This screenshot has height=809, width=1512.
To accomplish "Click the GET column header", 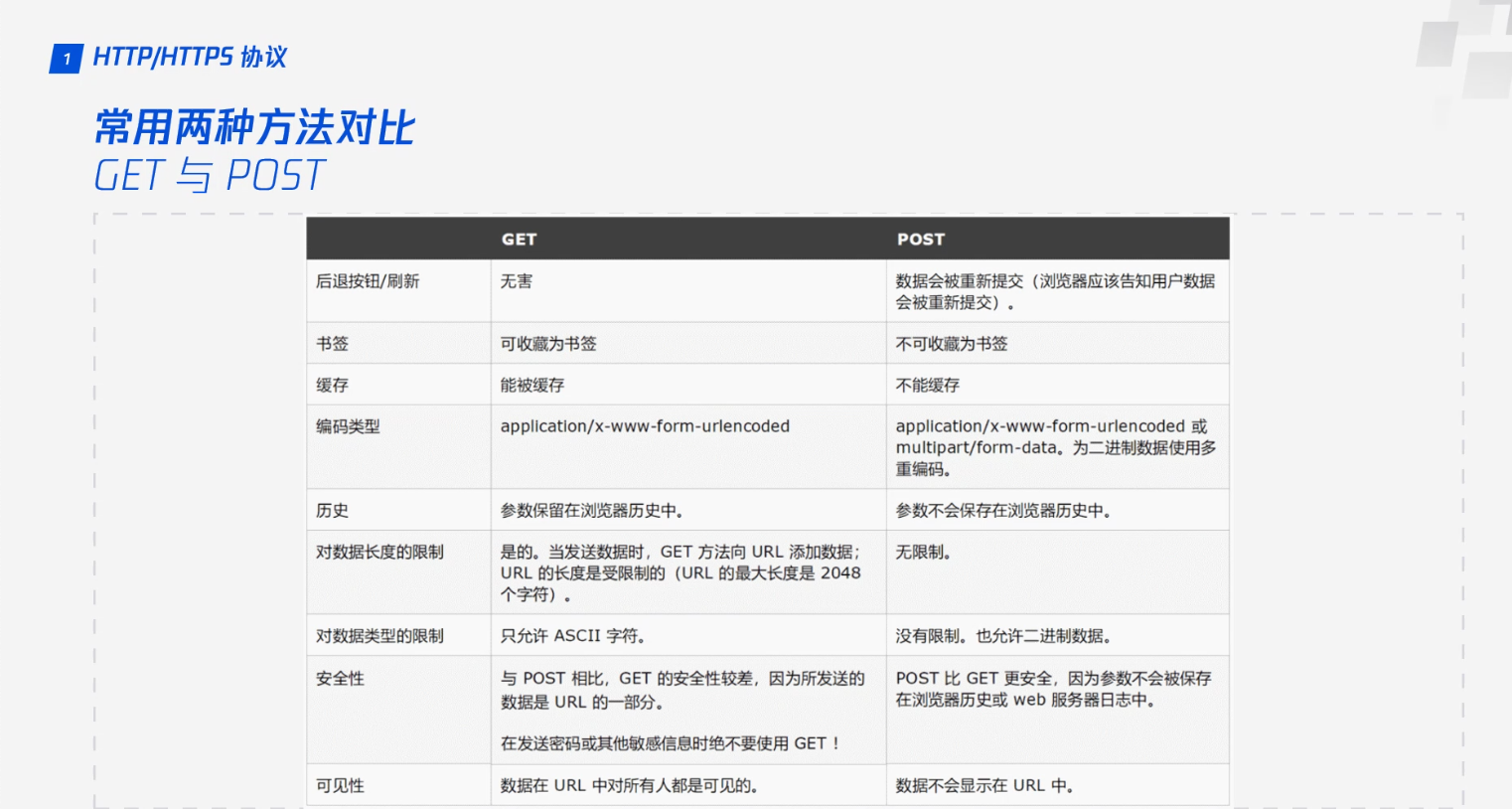I will 519,240.
